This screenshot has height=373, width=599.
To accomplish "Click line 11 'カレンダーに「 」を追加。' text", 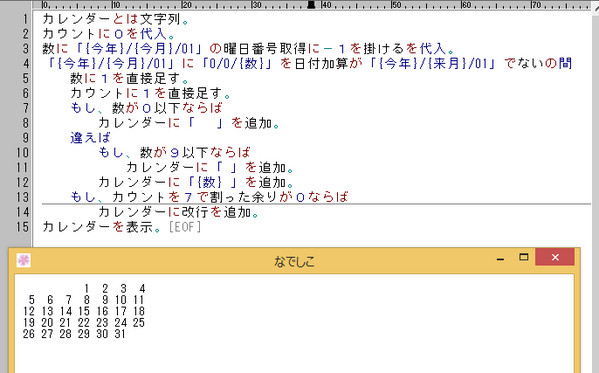I will 210,167.
